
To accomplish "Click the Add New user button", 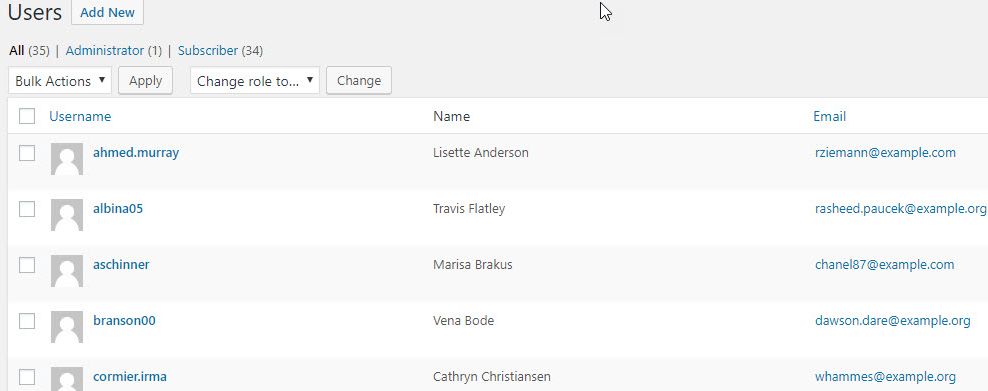I will pos(107,13).
